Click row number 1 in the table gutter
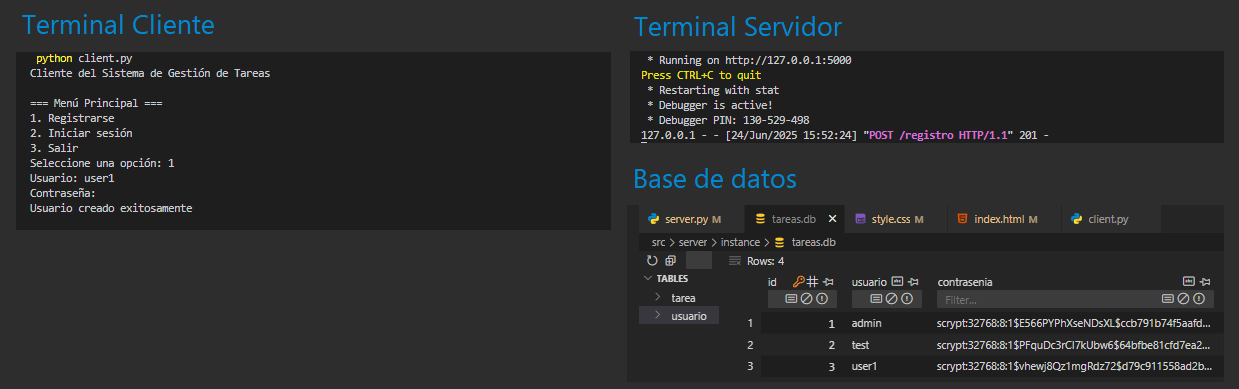 click(x=750, y=323)
